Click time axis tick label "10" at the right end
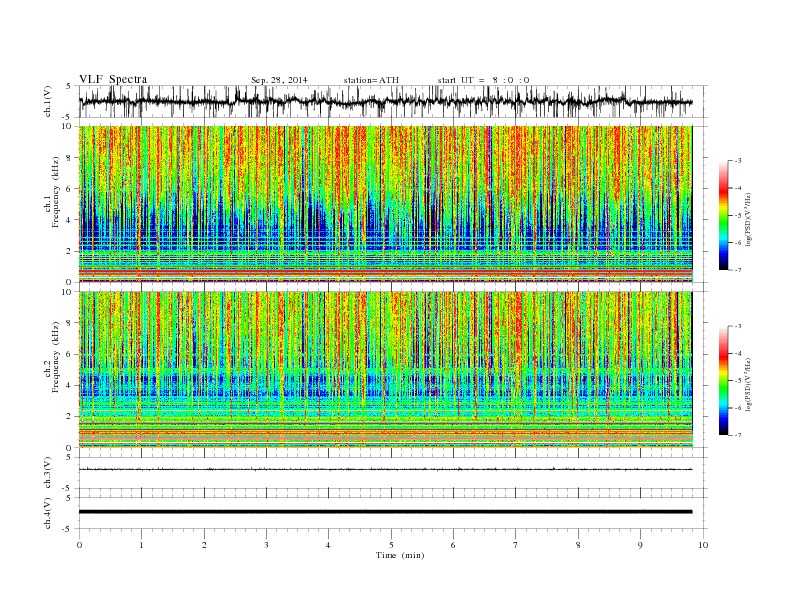 (703, 545)
